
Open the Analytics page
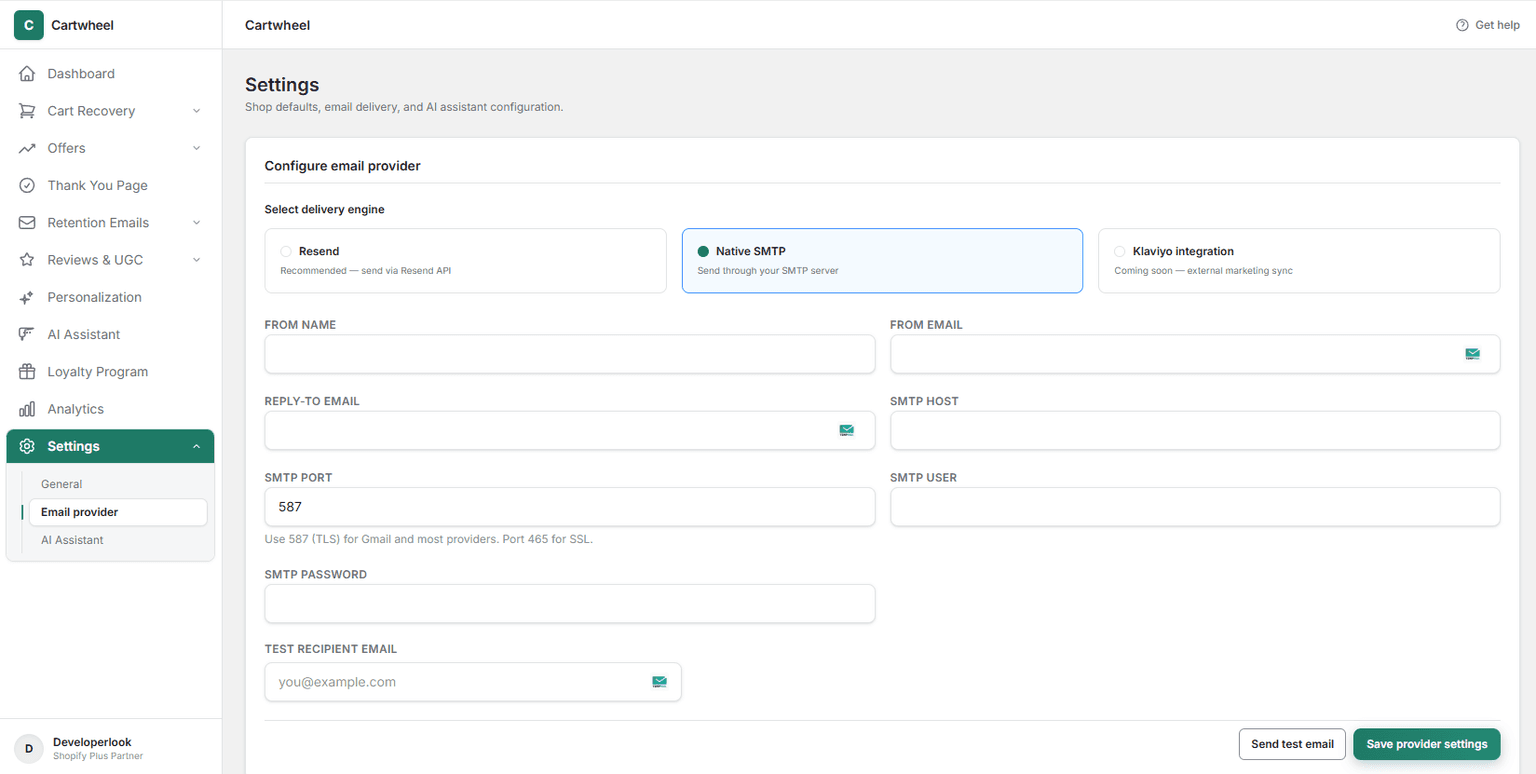(110, 409)
